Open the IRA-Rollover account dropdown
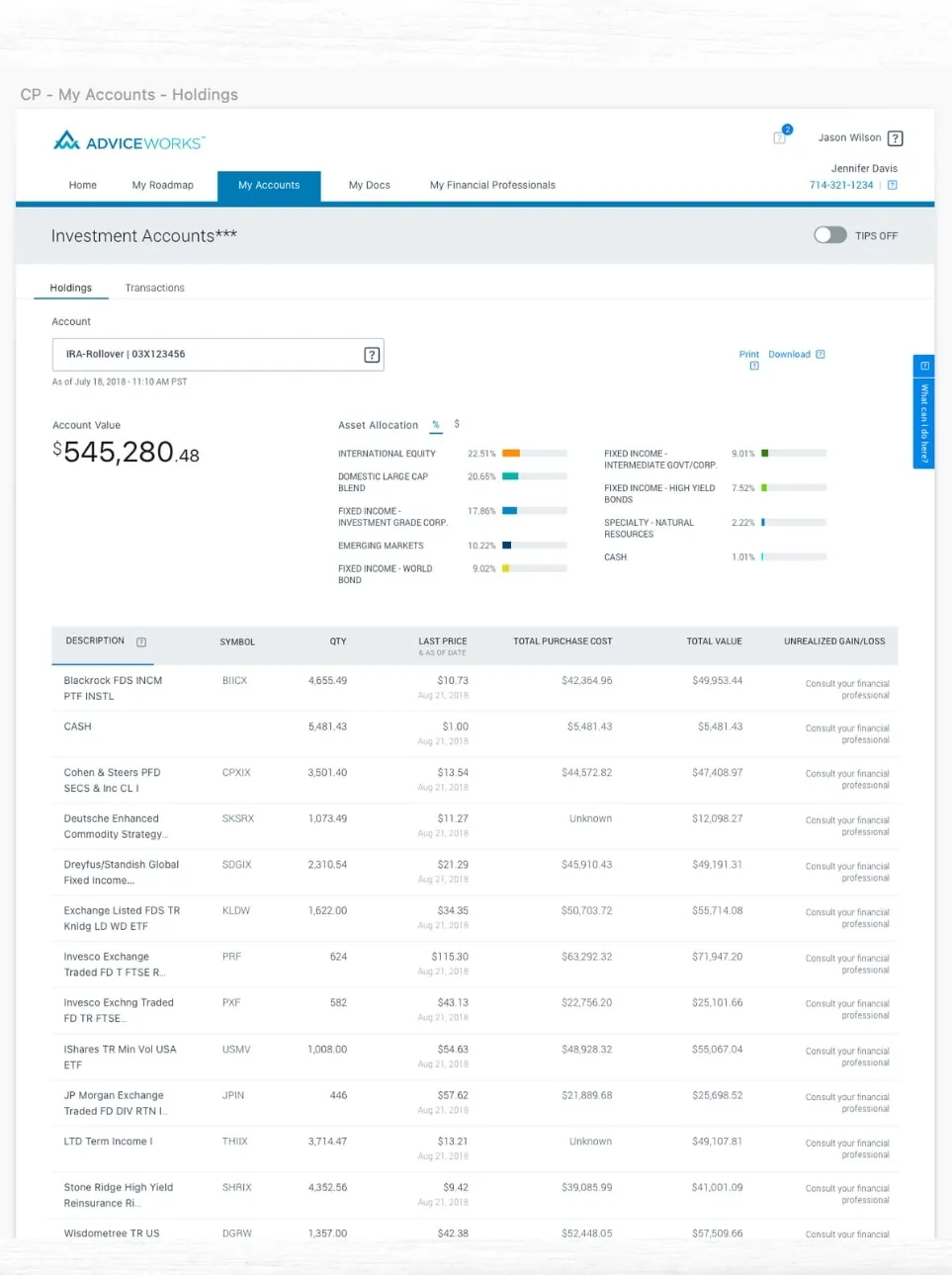Screen dimensions: 952x1275 [217, 355]
